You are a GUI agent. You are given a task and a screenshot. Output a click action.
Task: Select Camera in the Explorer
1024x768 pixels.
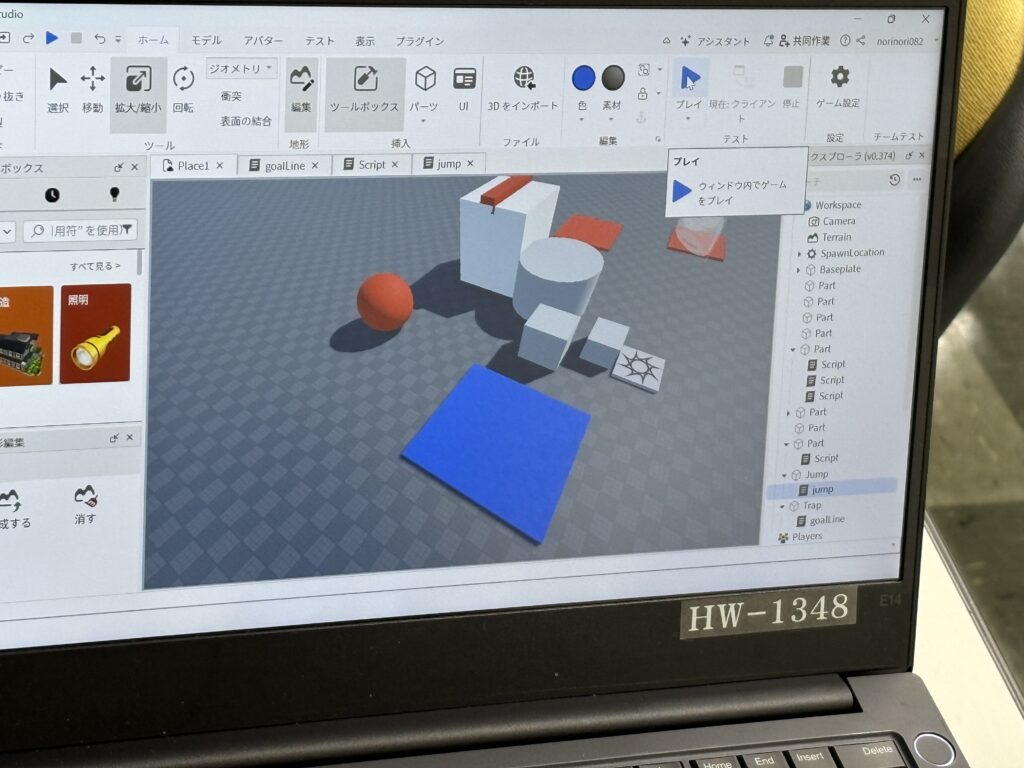839,221
